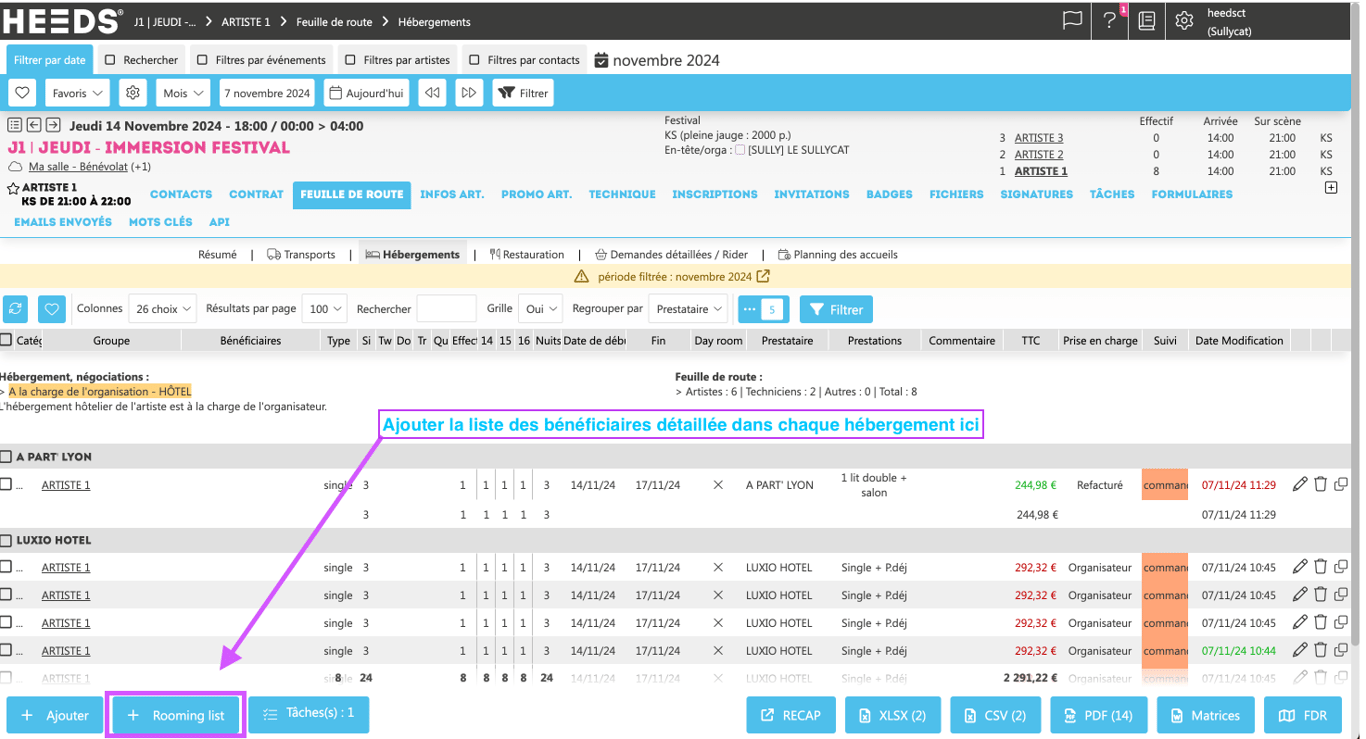The width and height of the screenshot is (1366, 739).
Task: Open the Transports sub-tab
Action: pos(301,255)
